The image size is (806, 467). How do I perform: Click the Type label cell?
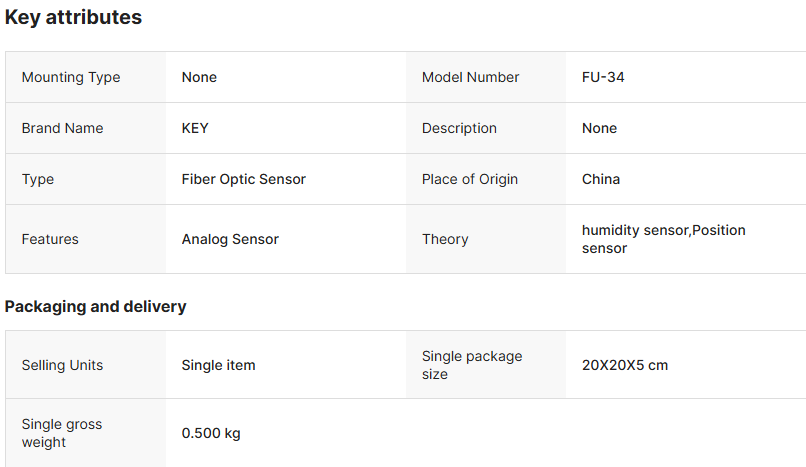(x=38, y=179)
